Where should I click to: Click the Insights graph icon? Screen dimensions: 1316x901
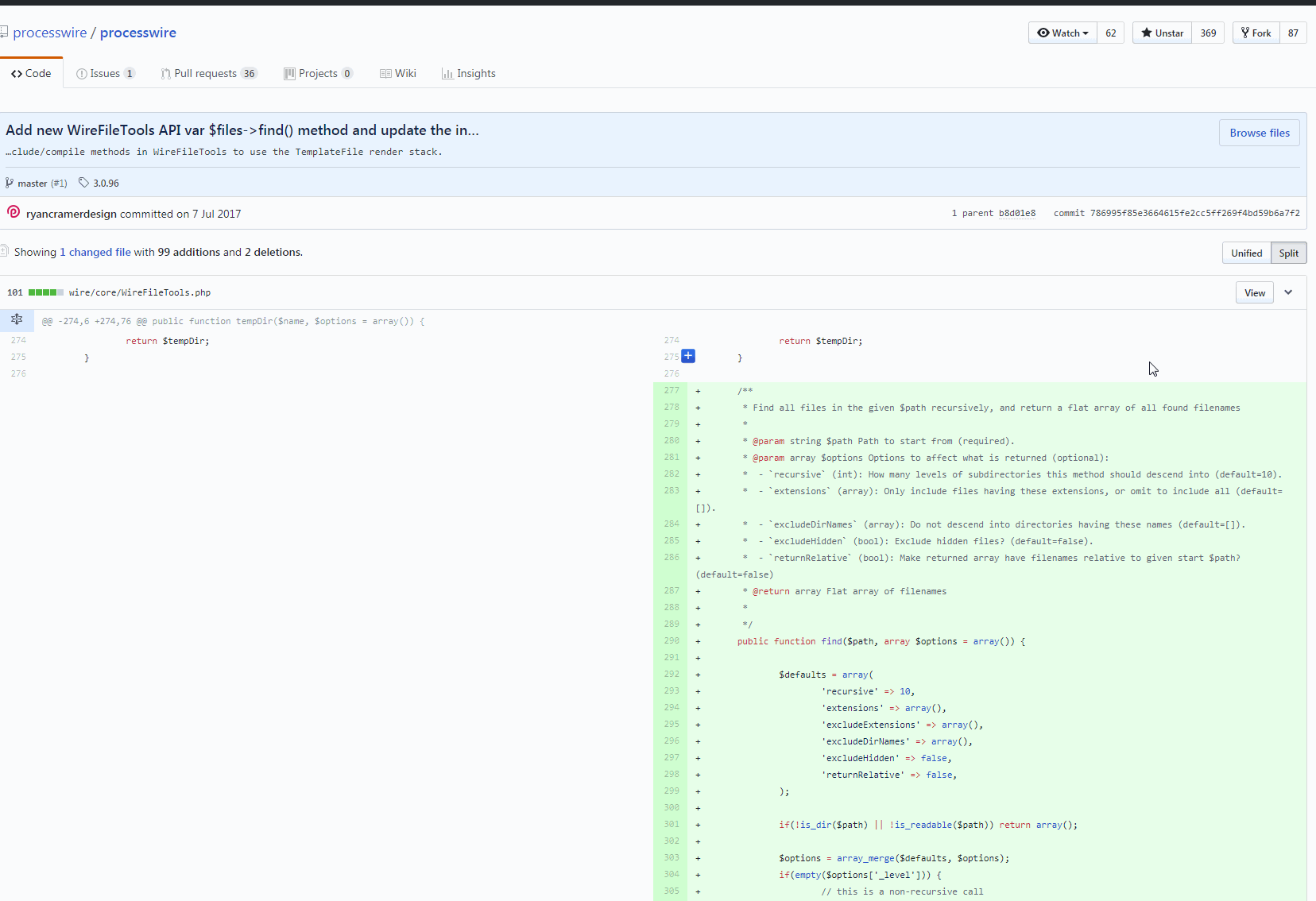tap(448, 73)
